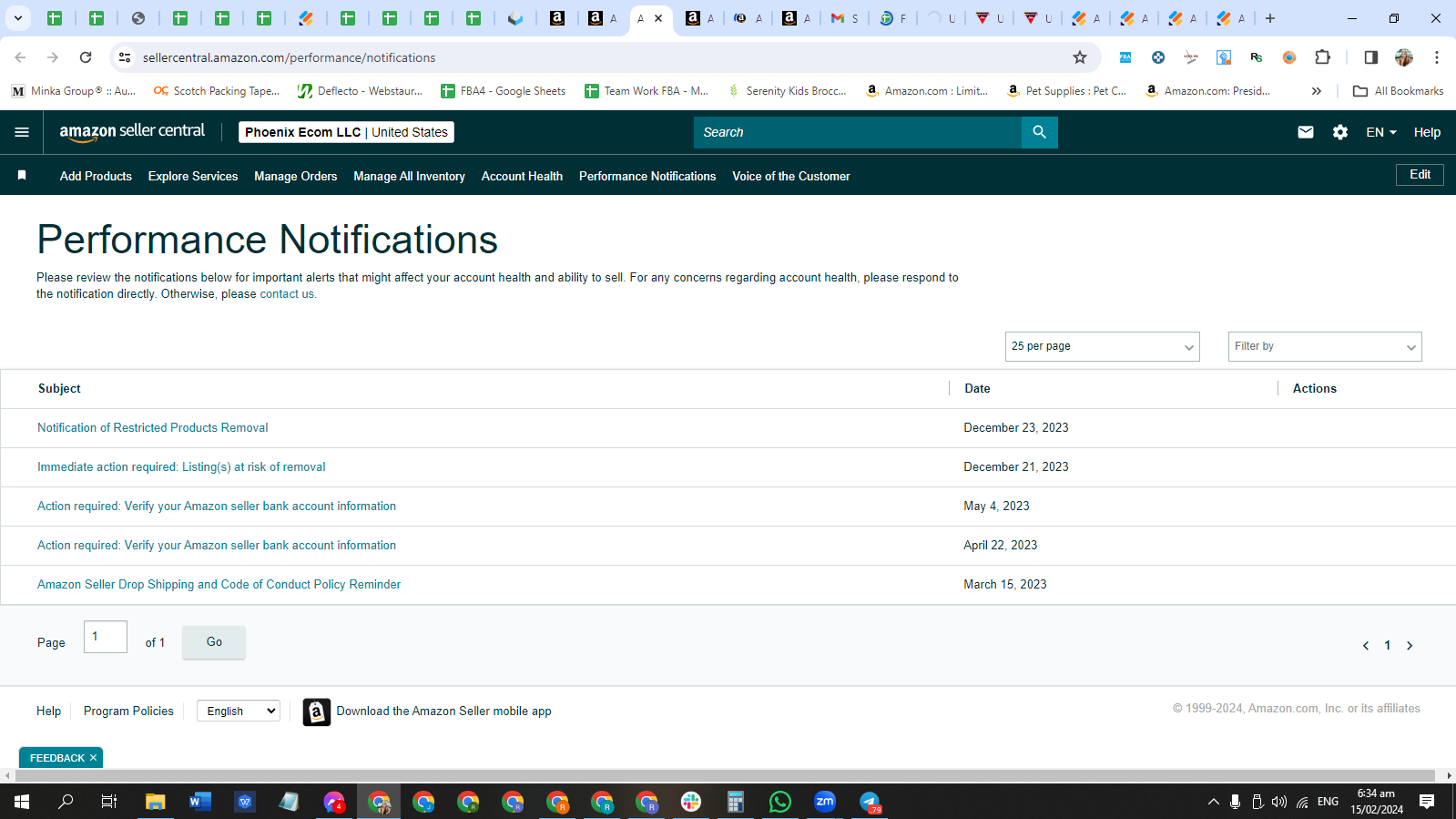Open File Explorer from the taskbar

[155, 802]
